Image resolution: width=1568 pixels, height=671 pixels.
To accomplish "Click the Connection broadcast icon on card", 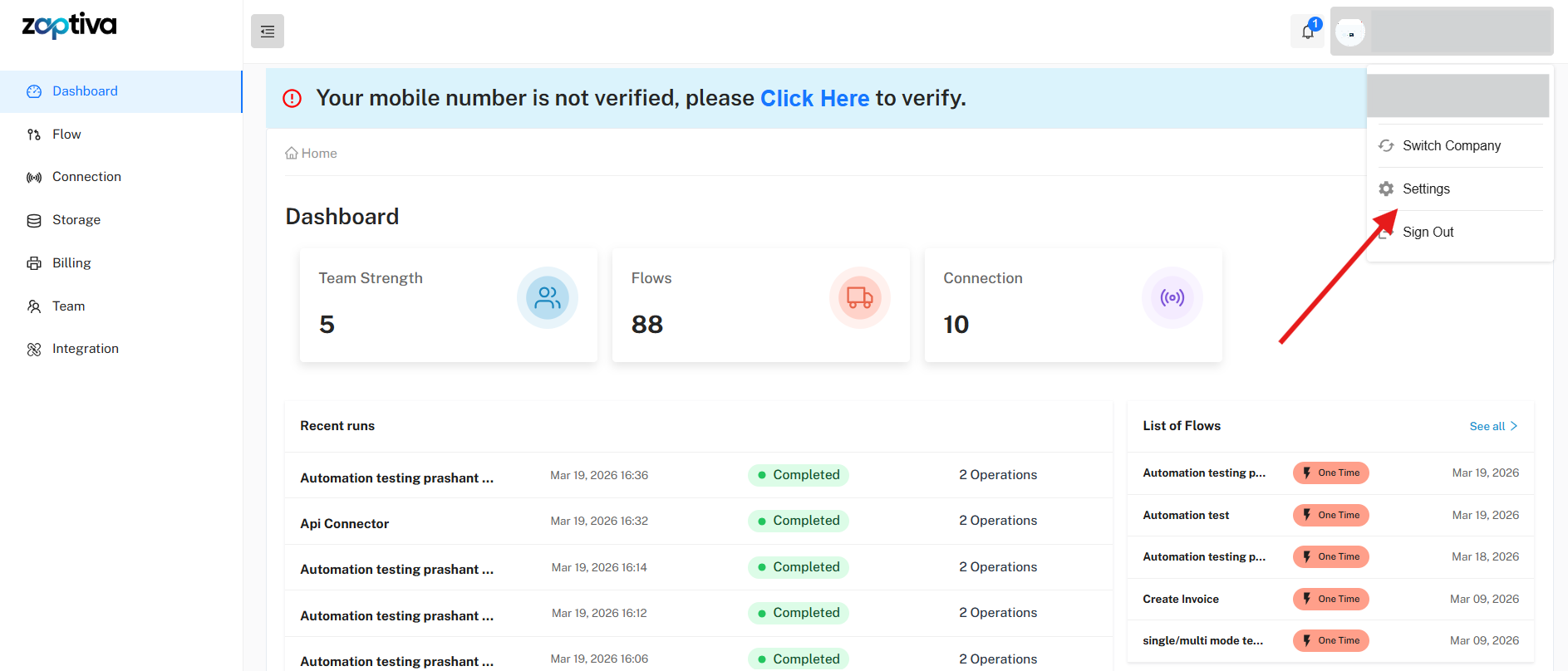I will click(1172, 297).
